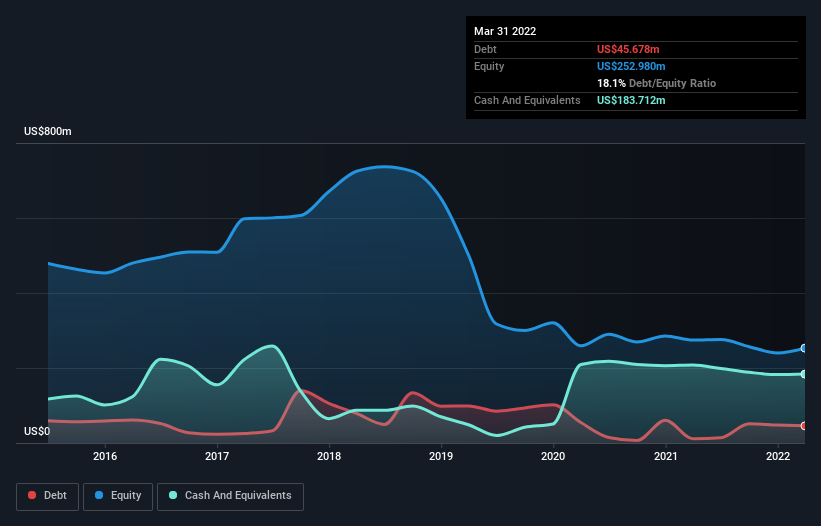Viewport: 821px width, 526px height.
Task: Toggle the Equity series legend button
Action: 118,496
